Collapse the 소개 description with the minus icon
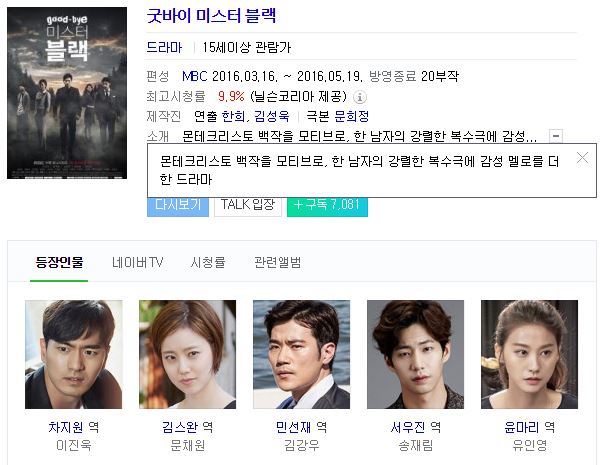Image resolution: width=609 pixels, height=465 pixels. (556, 136)
